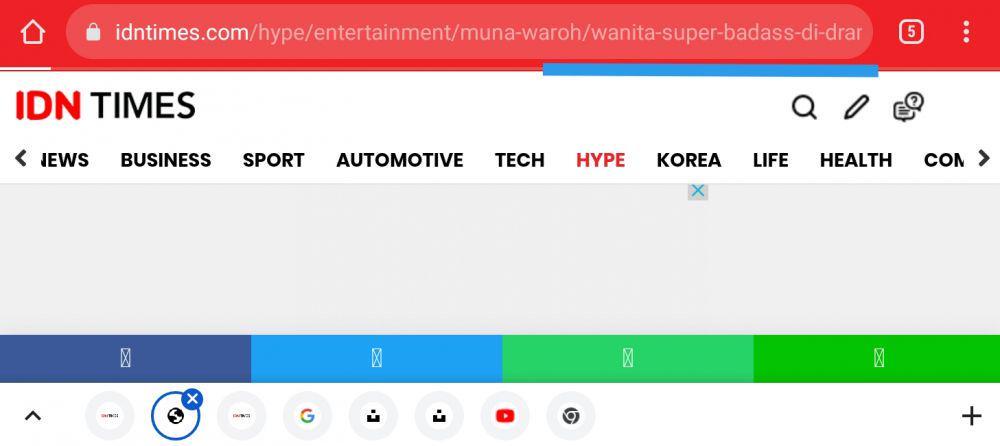This screenshot has width=1000, height=446.
Task: Click the pencil write icon
Action: pos(856,107)
